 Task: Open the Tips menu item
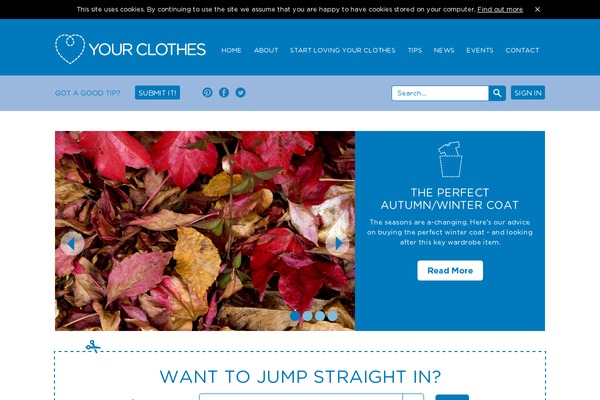click(415, 50)
